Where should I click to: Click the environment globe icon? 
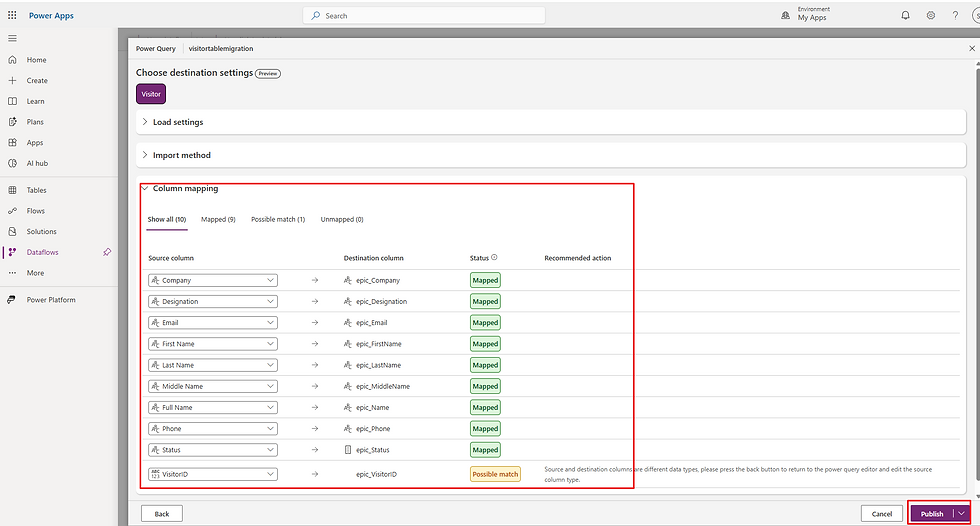pos(786,16)
